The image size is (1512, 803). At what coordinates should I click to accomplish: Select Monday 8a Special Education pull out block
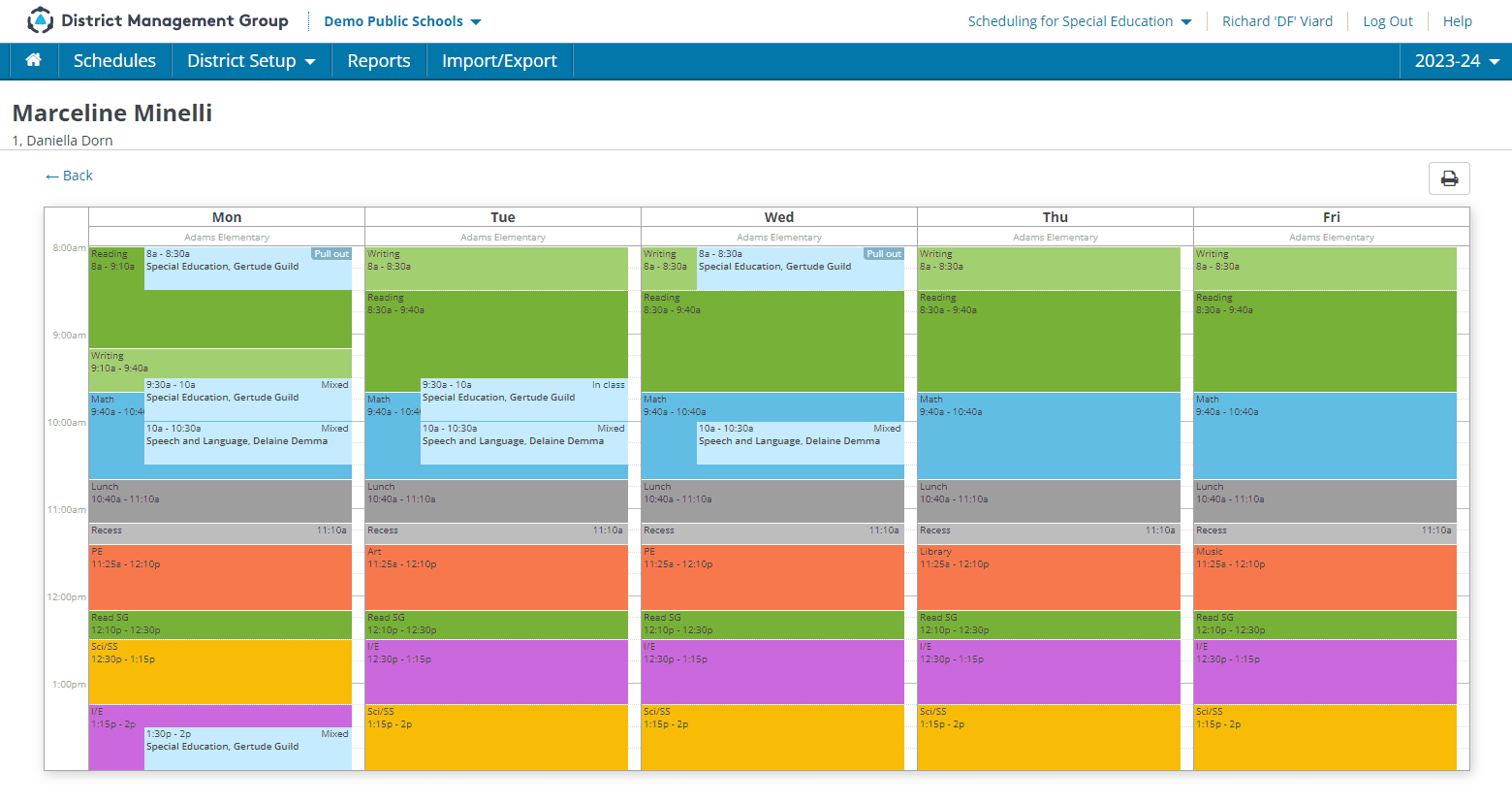[248, 269]
